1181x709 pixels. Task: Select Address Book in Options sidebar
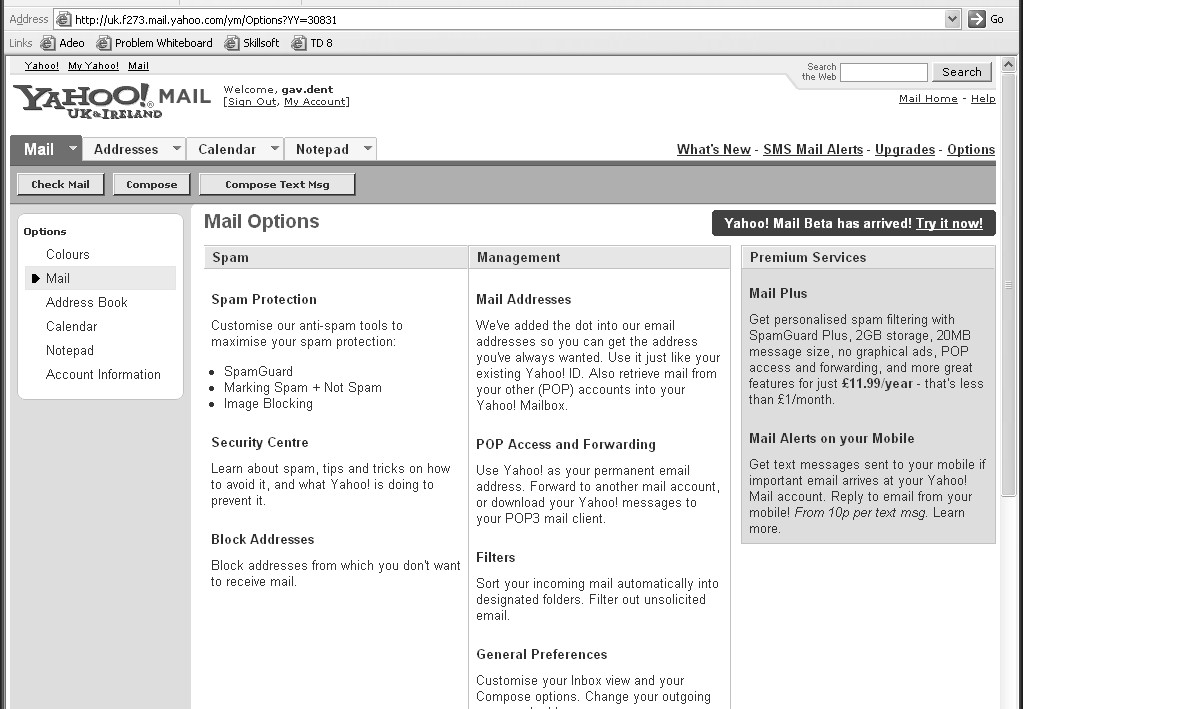(x=87, y=303)
